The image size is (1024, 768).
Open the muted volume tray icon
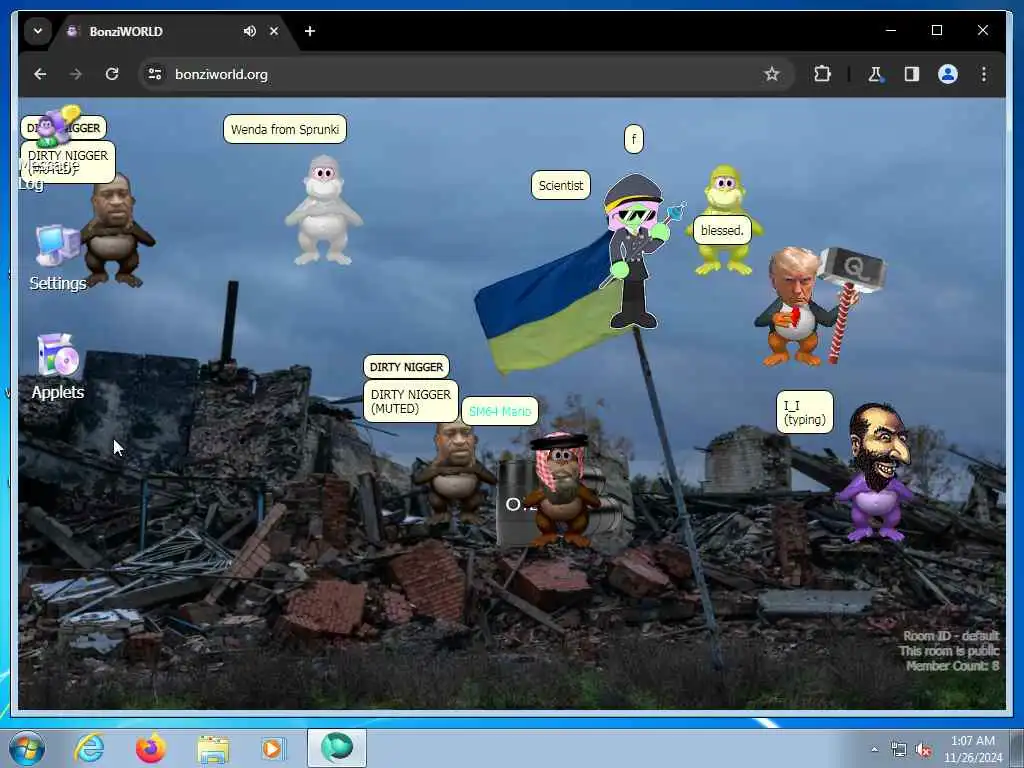pos(923,750)
